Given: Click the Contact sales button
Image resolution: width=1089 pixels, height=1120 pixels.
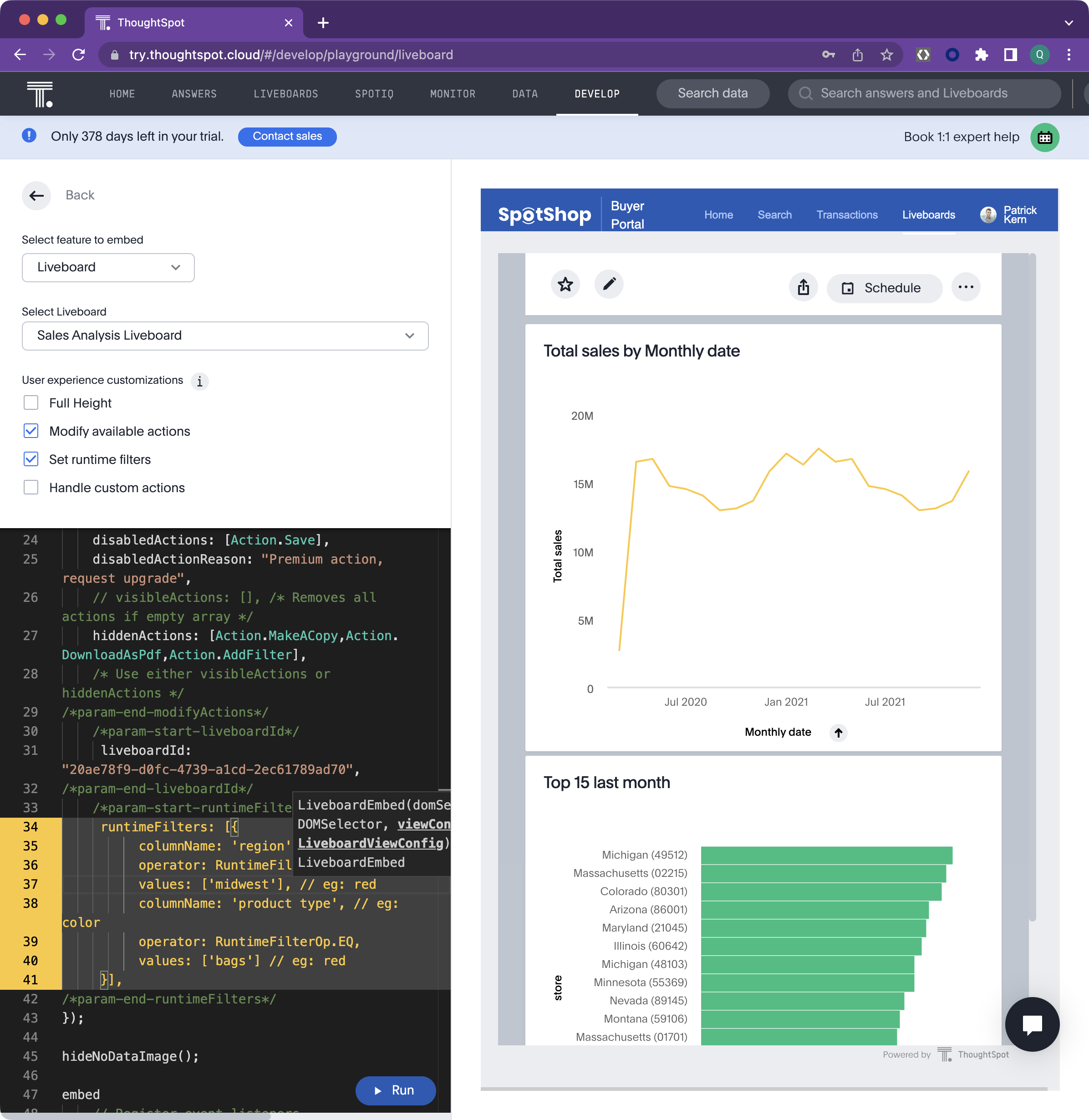Looking at the screenshot, I should (287, 136).
